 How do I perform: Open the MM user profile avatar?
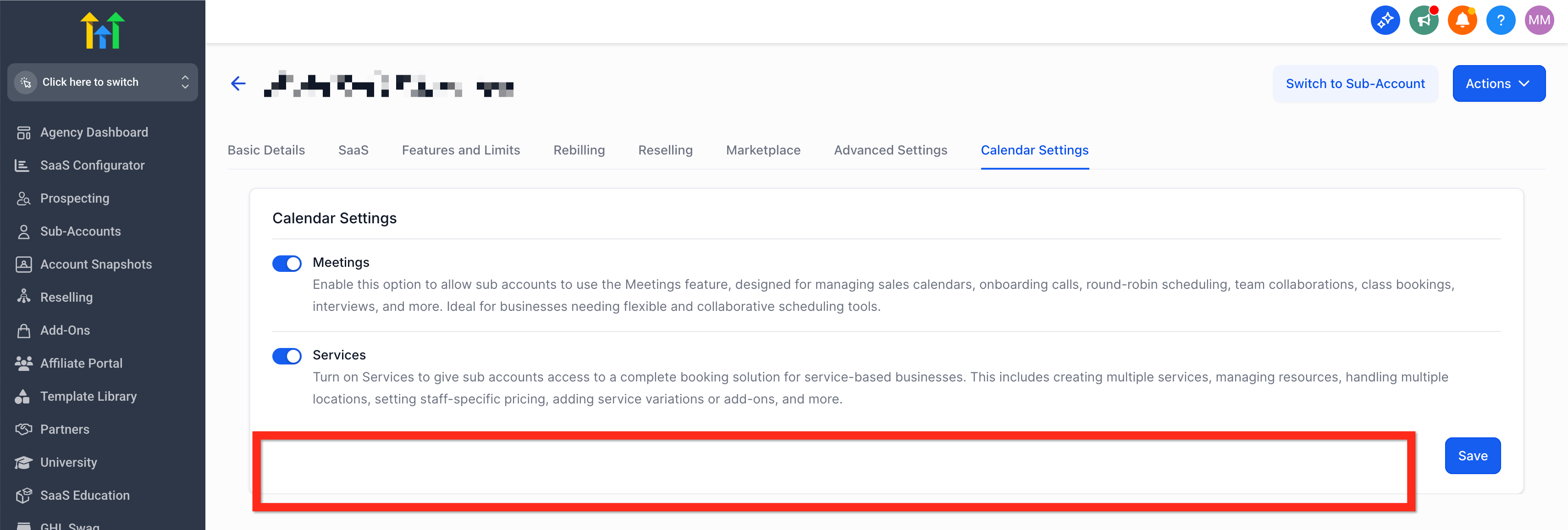coord(1539,21)
